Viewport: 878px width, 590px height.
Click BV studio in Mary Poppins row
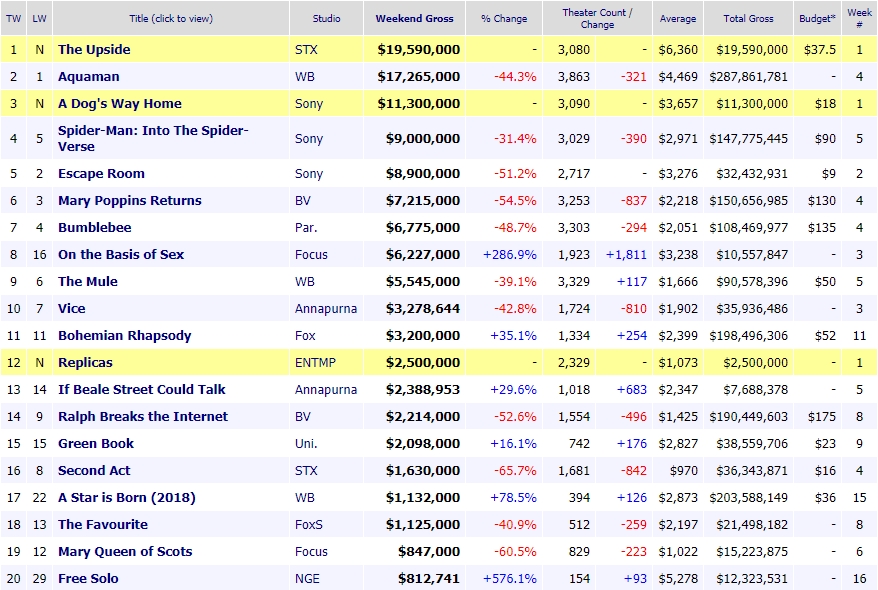(x=302, y=200)
